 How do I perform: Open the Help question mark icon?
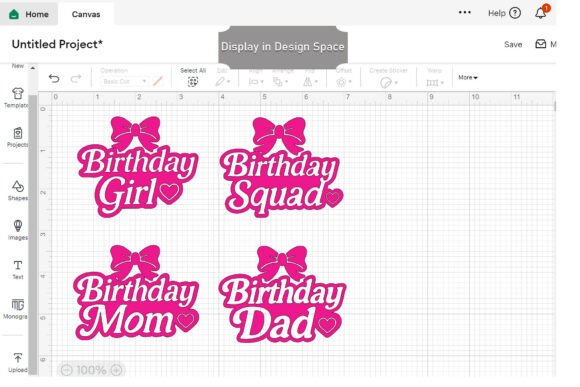click(x=515, y=13)
